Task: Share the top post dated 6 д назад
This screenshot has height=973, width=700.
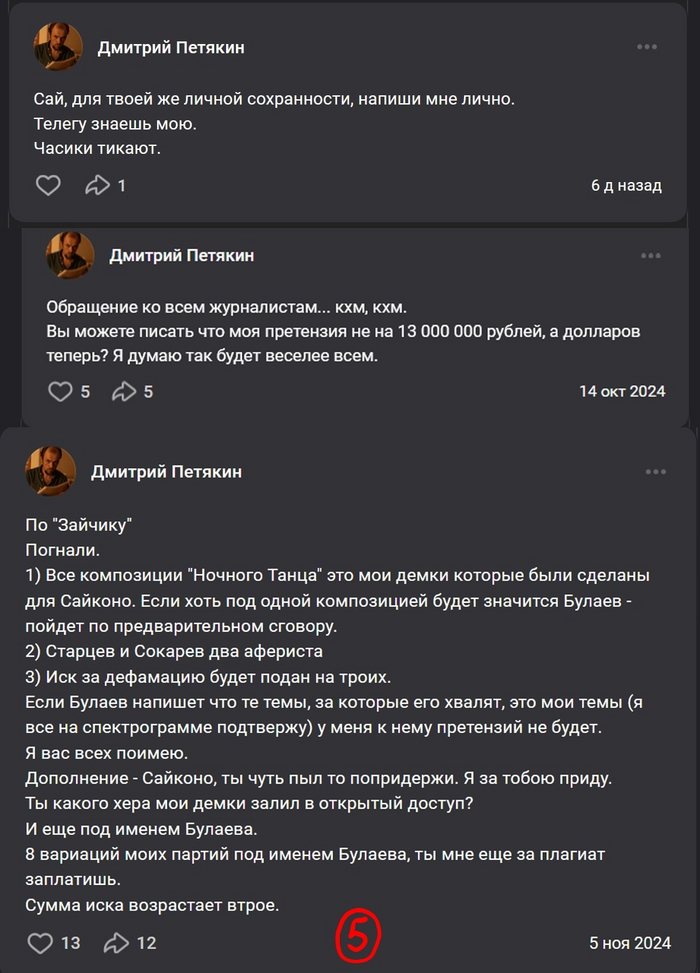Action: tap(98, 185)
